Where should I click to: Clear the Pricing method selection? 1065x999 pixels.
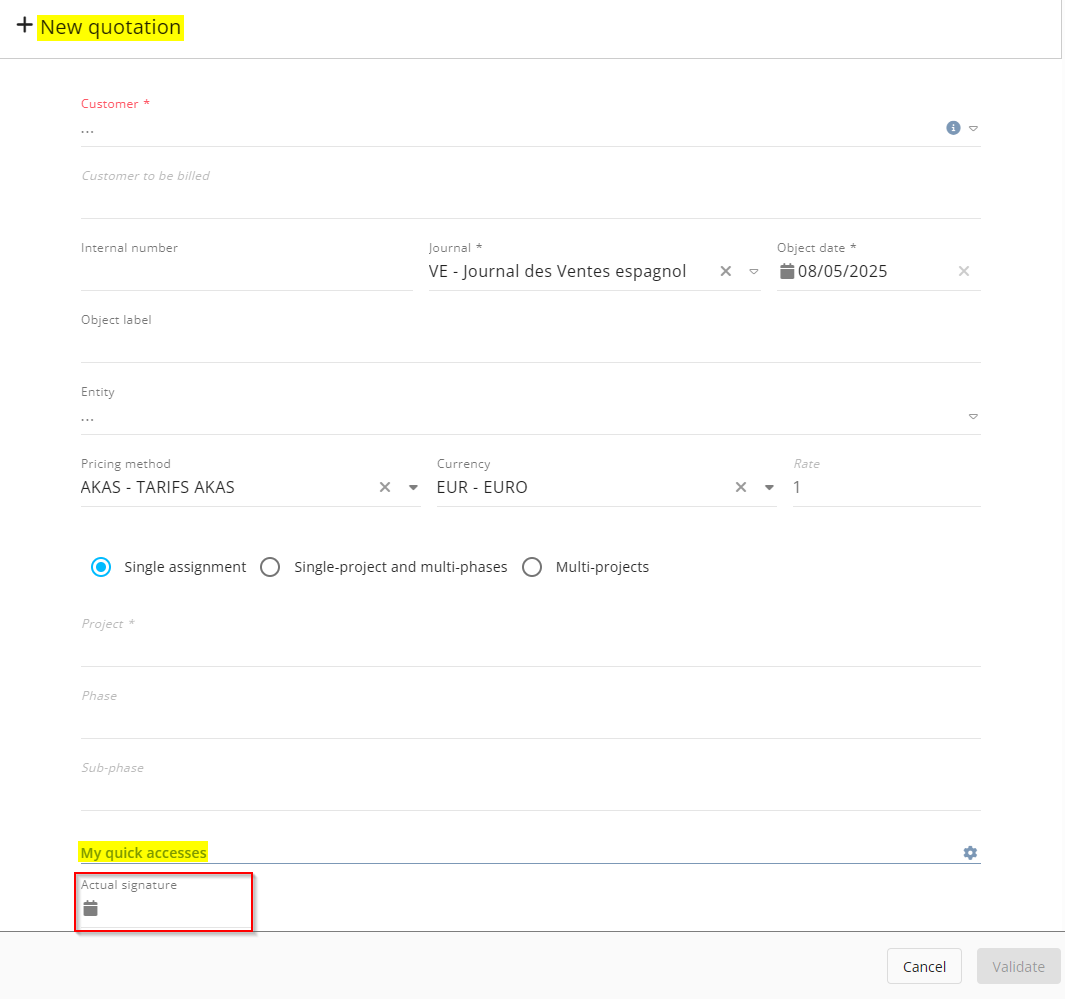pos(385,487)
